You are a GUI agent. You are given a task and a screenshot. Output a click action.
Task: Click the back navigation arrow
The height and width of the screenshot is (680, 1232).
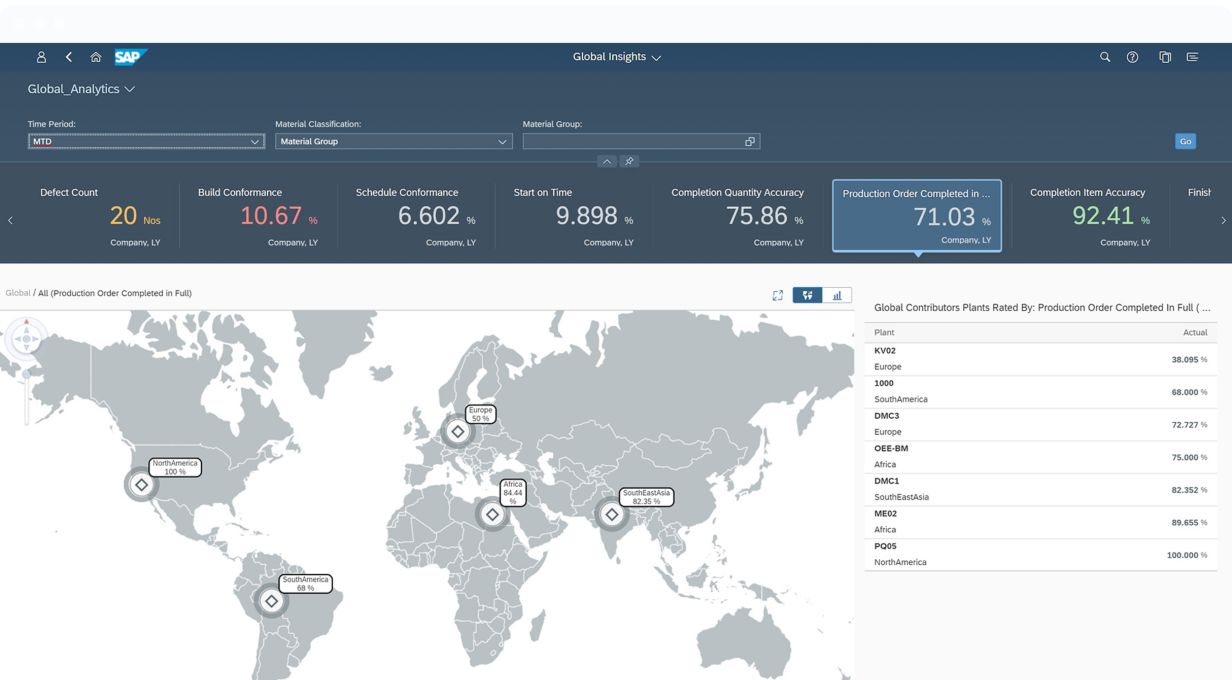pos(69,57)
